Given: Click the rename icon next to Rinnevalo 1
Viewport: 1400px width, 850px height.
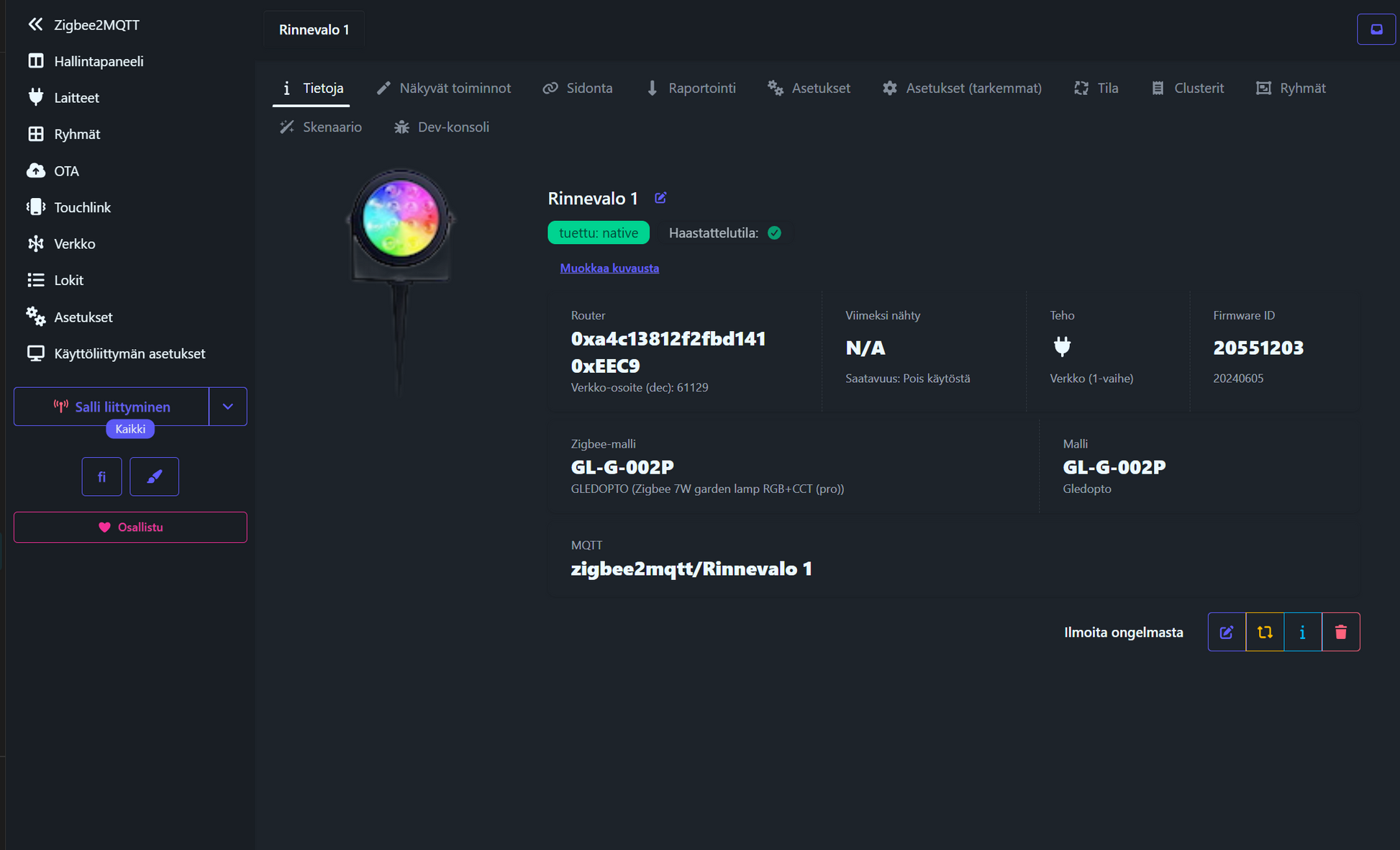Looking at the screenshot, I should 660,198.
